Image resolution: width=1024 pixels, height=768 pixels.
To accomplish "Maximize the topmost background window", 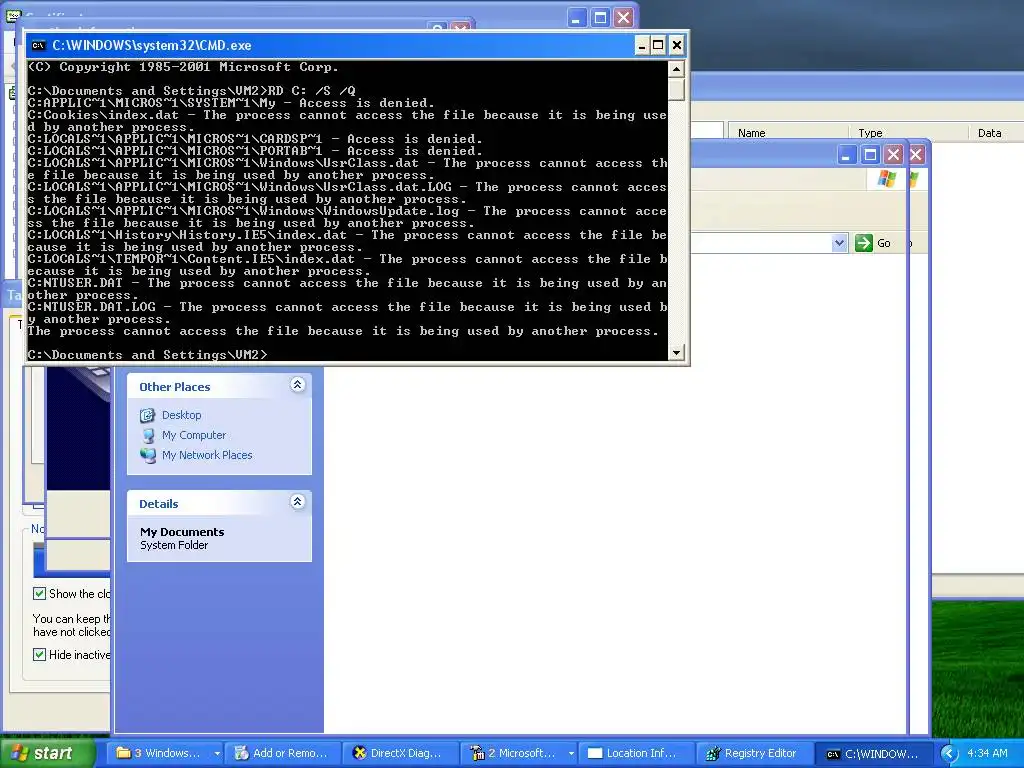I will coord(600,18).
